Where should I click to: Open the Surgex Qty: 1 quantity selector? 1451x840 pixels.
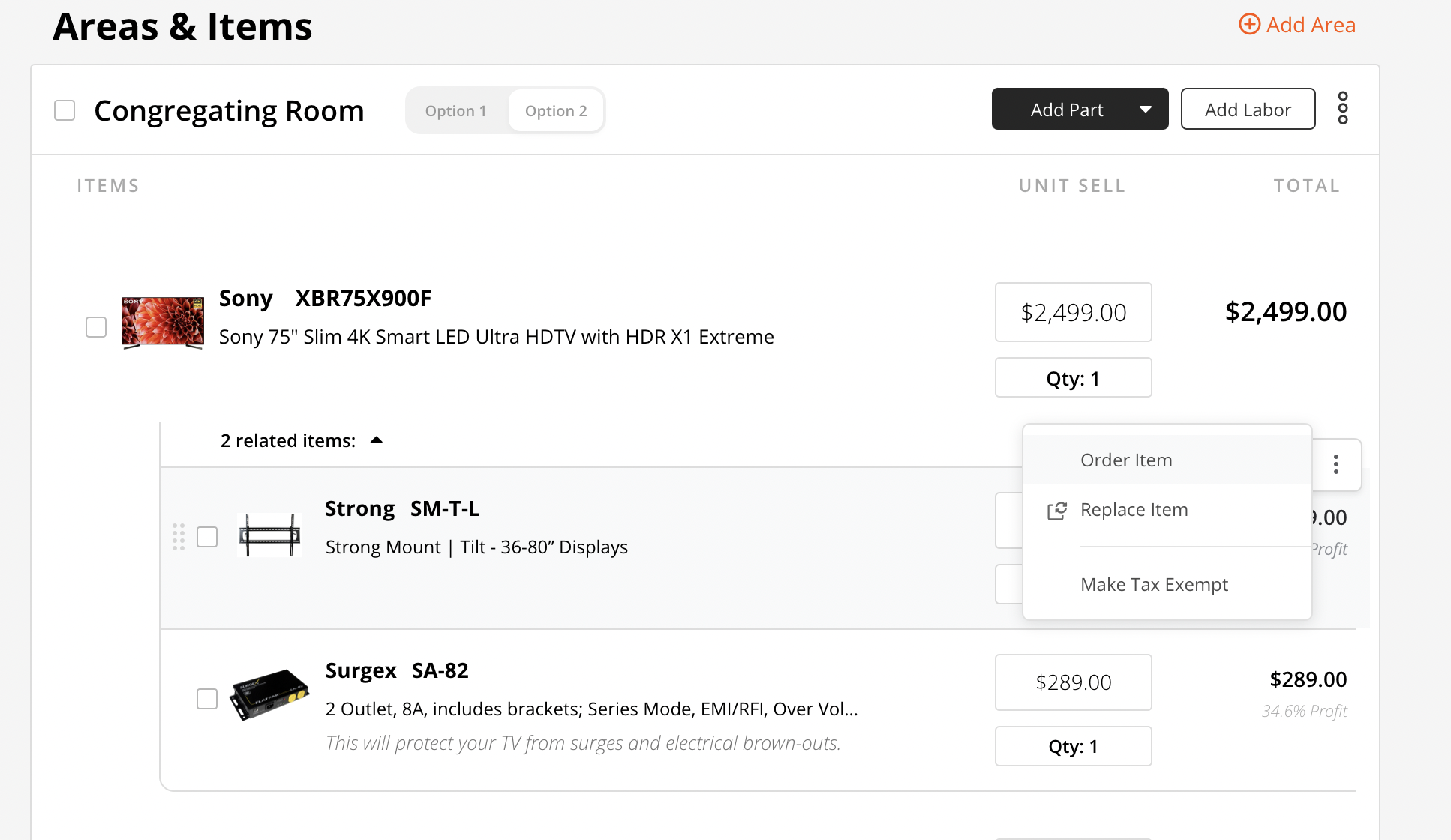[1074, 746]
